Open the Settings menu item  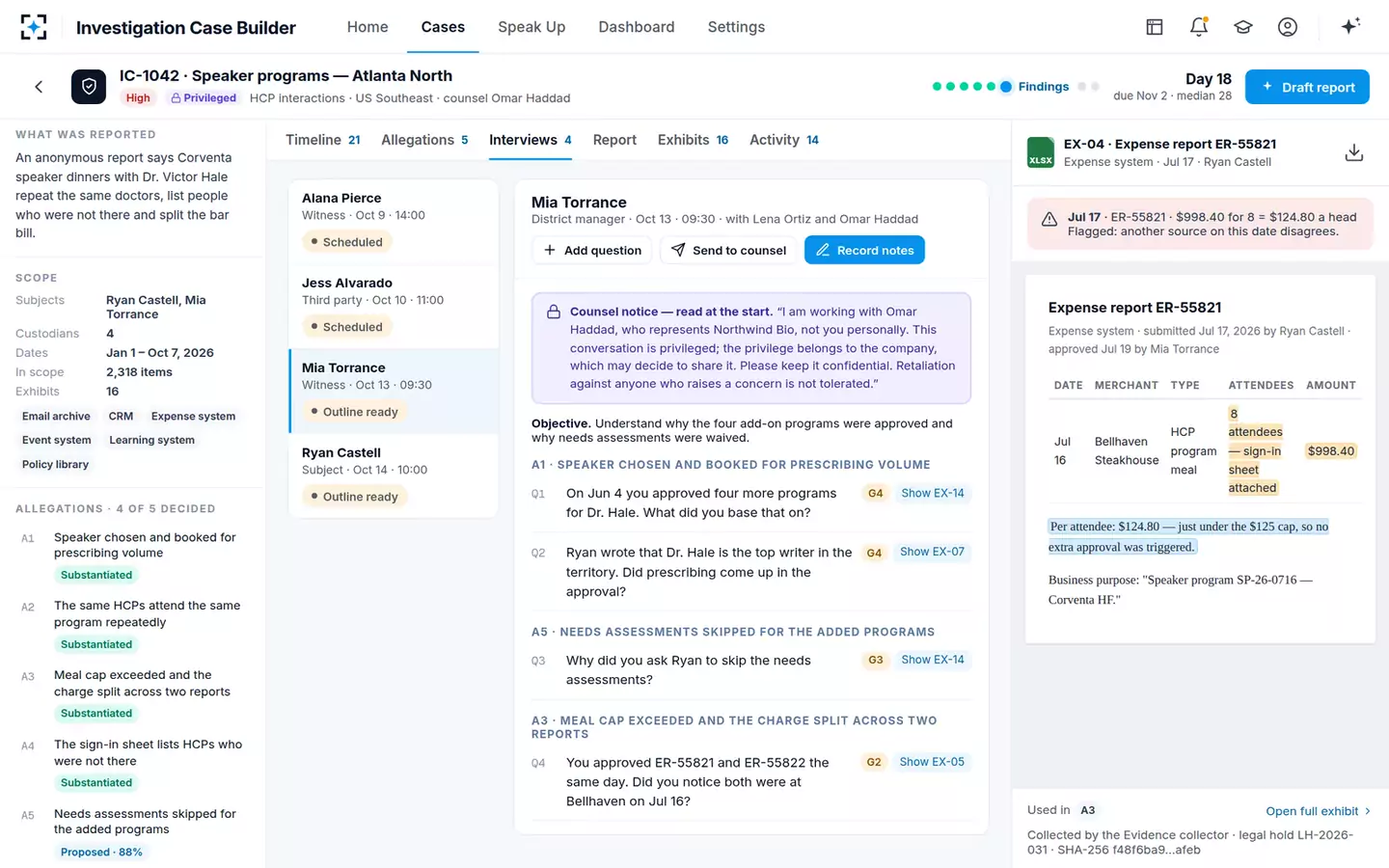(x=736, y=27)
